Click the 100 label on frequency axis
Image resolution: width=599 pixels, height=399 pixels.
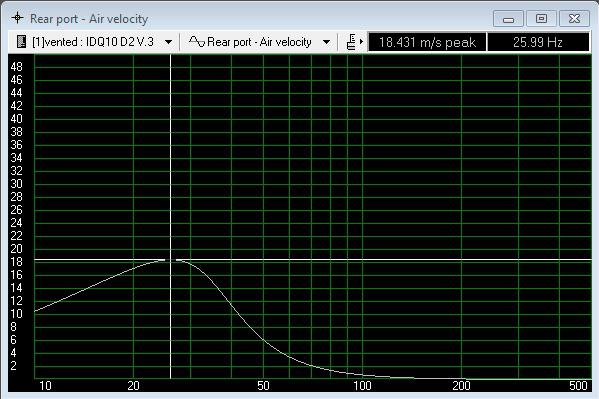pos(362,386)
